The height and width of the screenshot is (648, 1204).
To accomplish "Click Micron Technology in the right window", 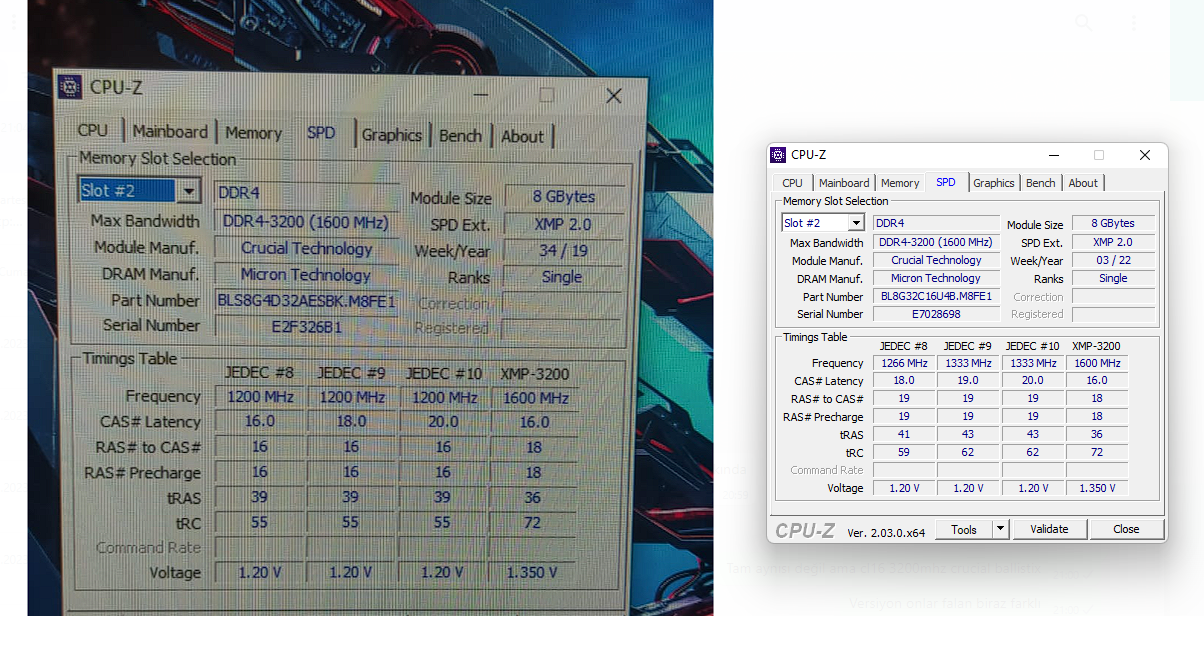I will 936,278.
